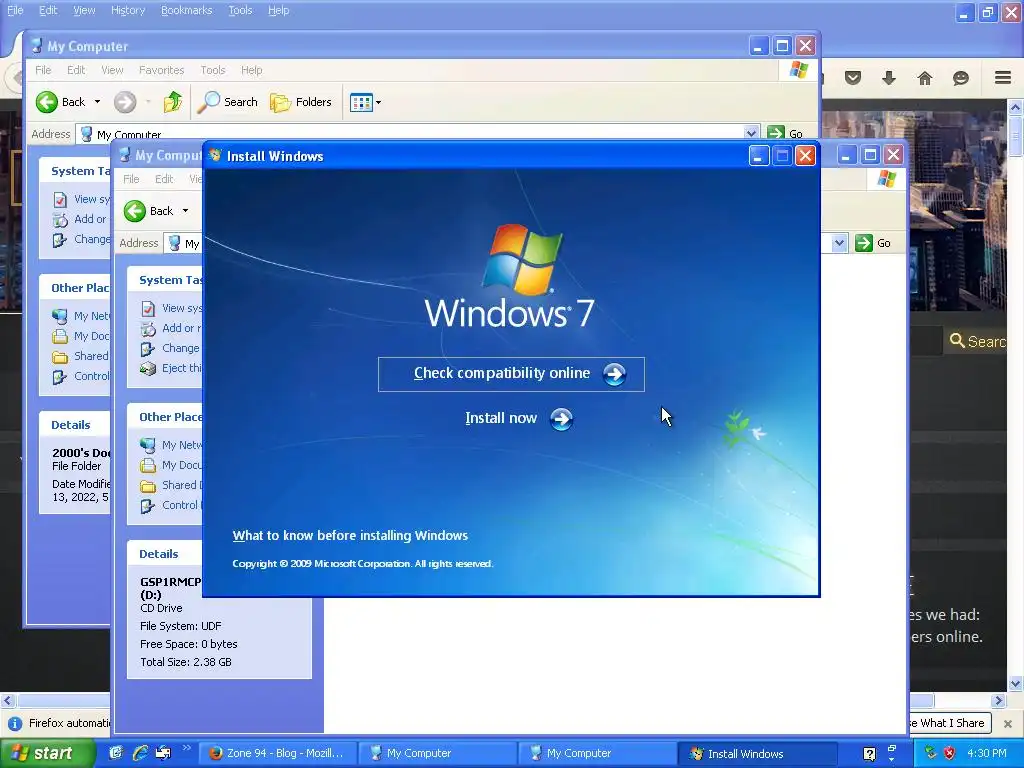Viewport: 1024px width, 768px height.
Task: Click Firefox horizontal scrollbar left arrow
Action: 7,701
